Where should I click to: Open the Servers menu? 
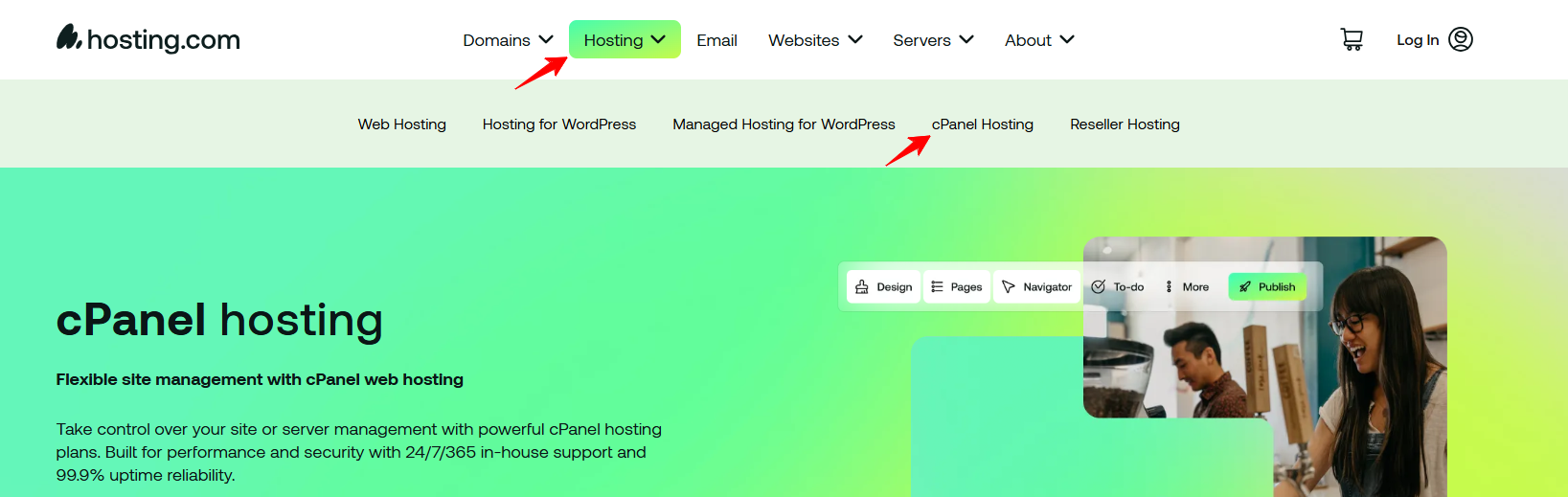click(x=933, y=40)
